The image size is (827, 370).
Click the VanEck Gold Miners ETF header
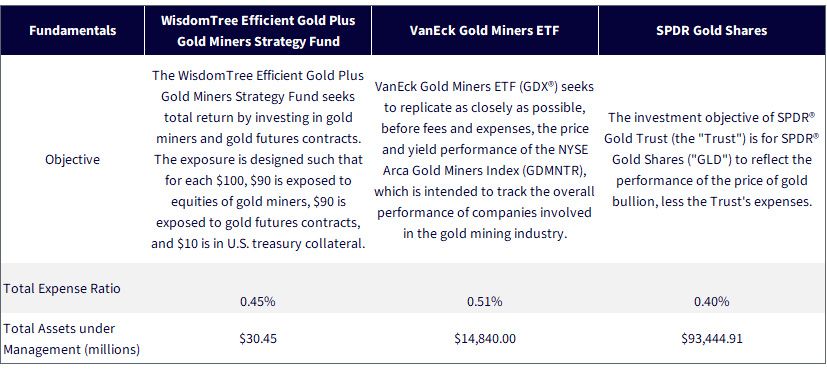coord(484,31)
